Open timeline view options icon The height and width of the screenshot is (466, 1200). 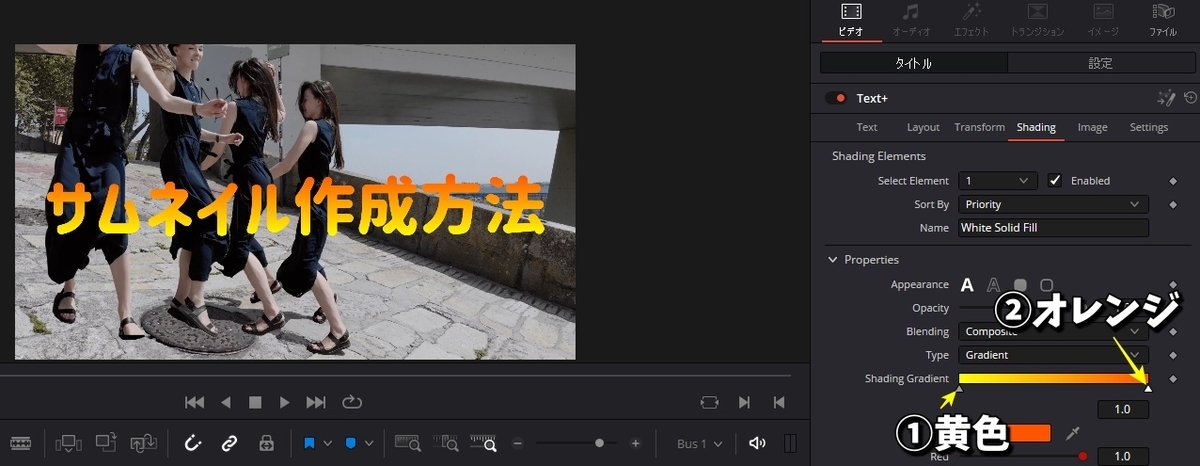tap(21, 443)
